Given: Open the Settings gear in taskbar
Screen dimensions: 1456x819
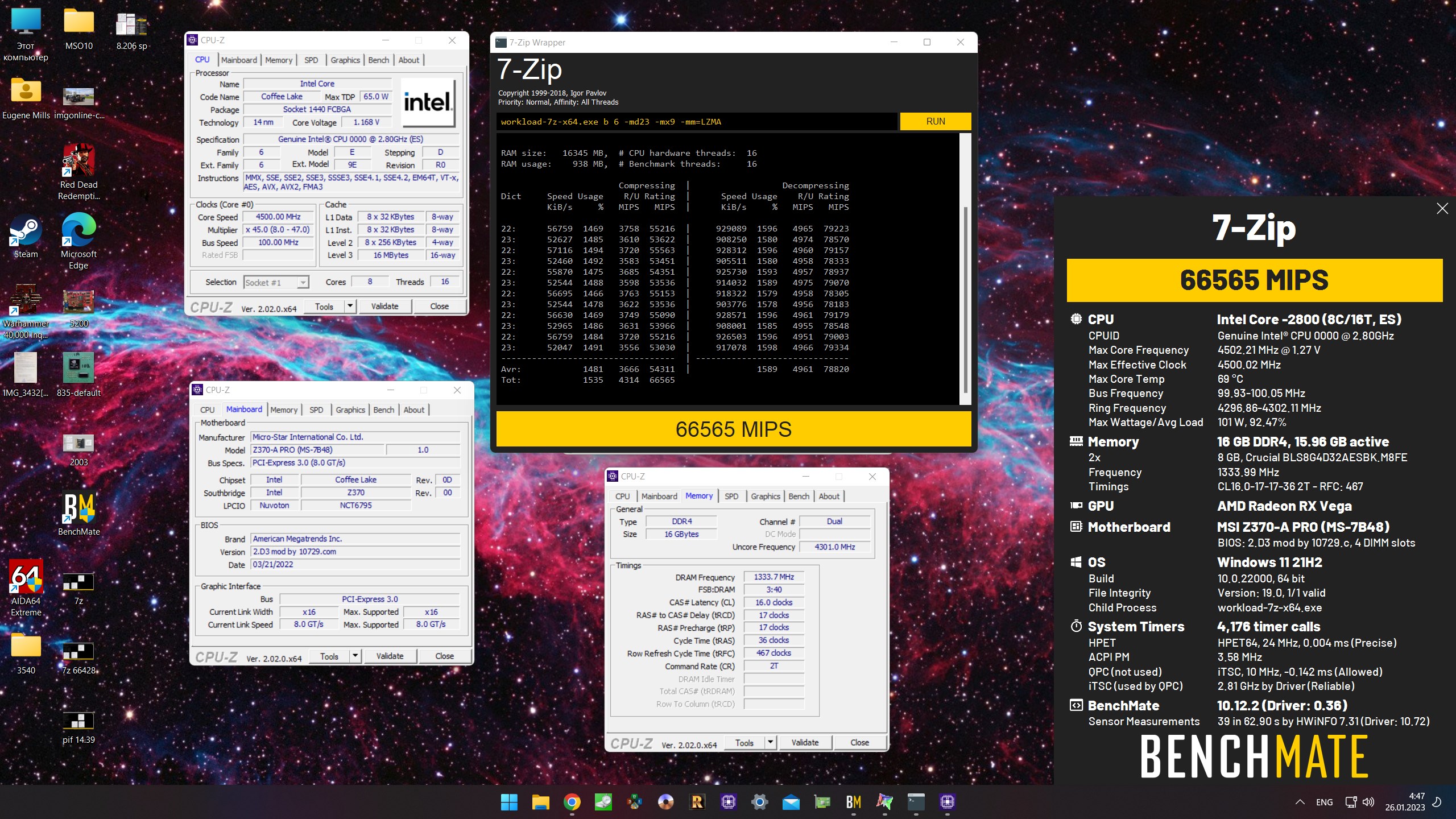Looking at the screenshot, I should pyautogui.click(x=759, y=802).
